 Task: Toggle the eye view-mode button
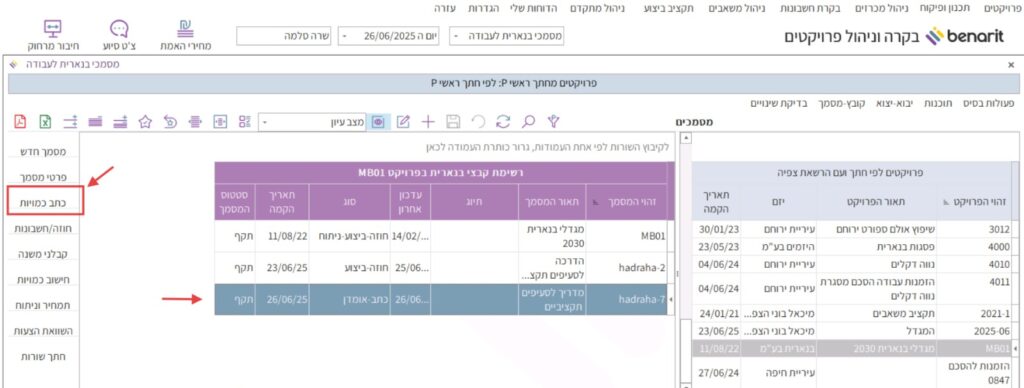[x=378, y=121]
